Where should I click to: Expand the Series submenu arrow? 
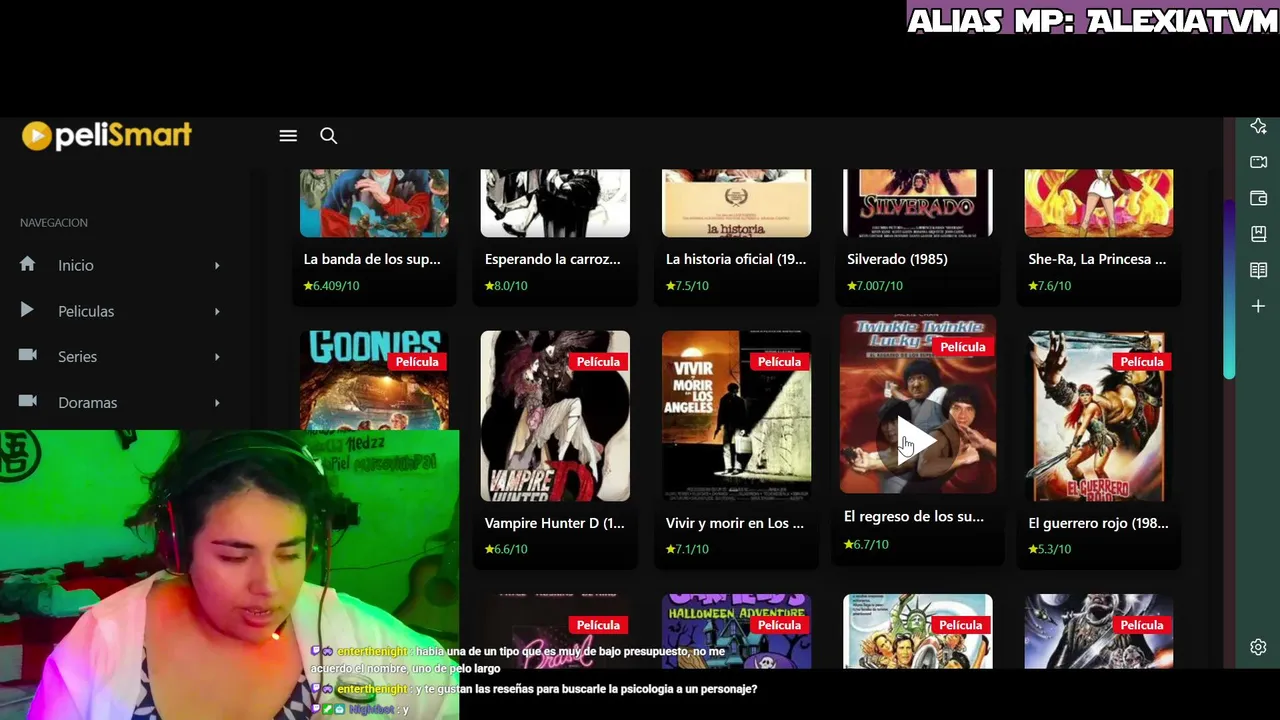point(217,357)
